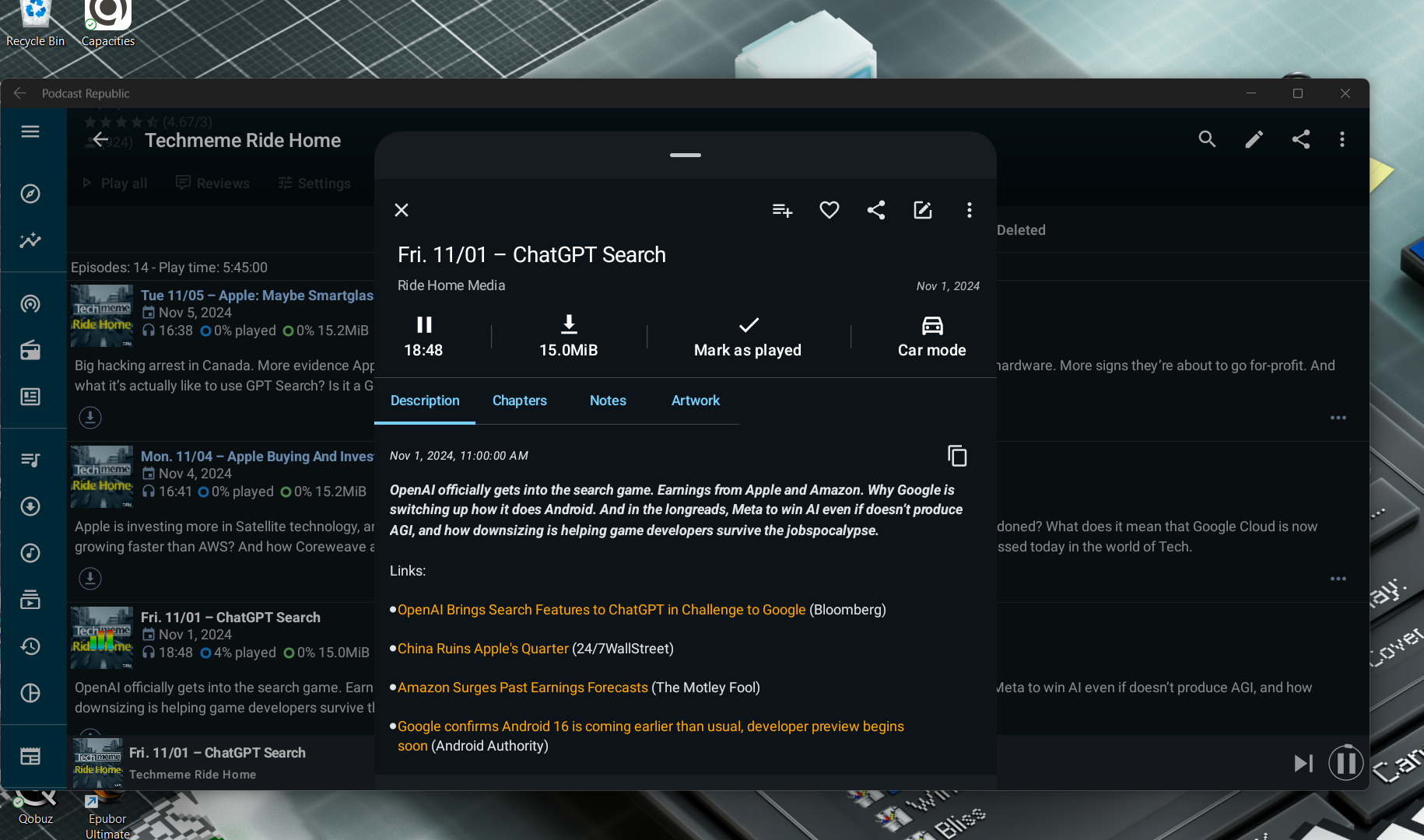Click Mark as played
The height and width of the screenshot is (840, 1424).
pyautogui.click(x=748, y=336)
